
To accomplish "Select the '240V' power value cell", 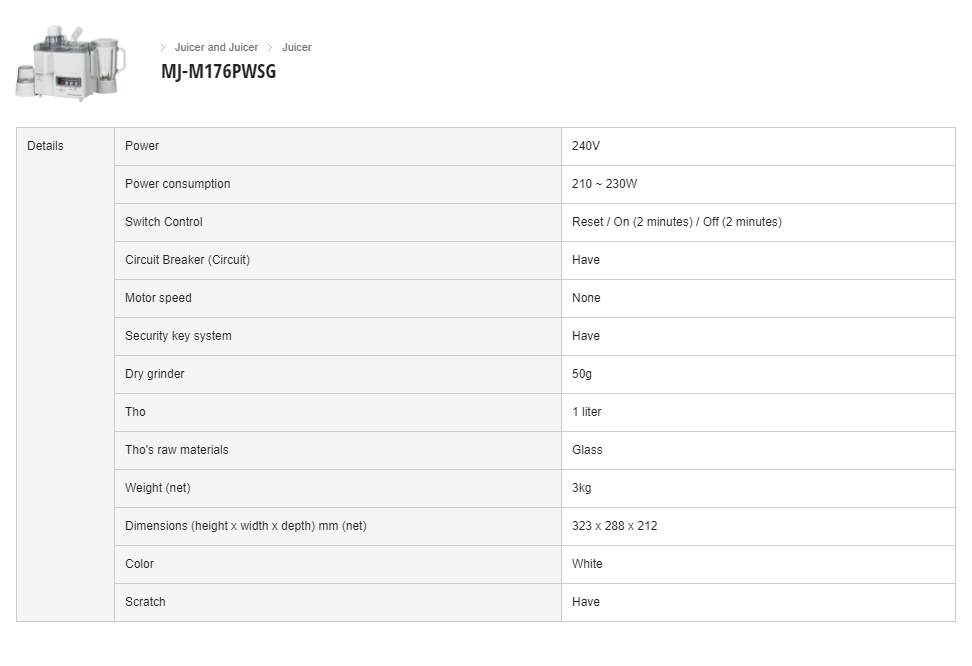I will click(x=758, y=146).
